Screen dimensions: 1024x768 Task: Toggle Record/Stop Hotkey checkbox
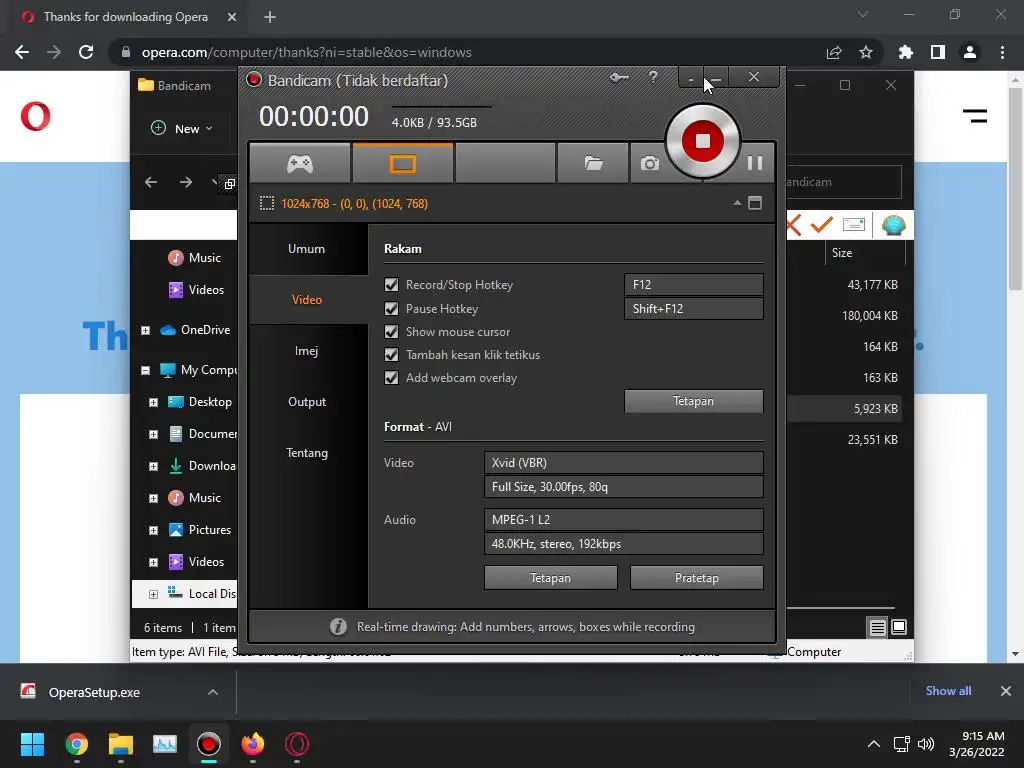click(391, 285)
